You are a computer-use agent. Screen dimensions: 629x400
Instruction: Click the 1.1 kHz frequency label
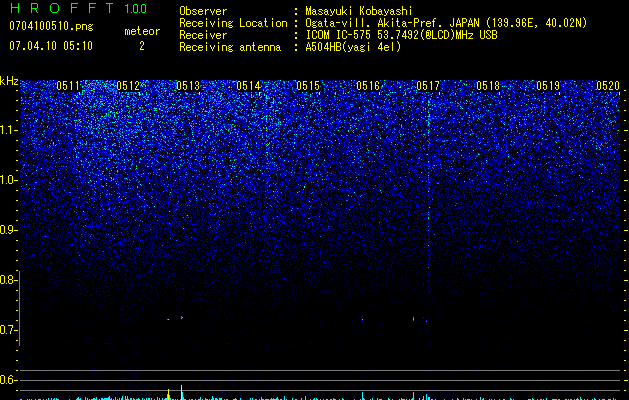(8, 130)
